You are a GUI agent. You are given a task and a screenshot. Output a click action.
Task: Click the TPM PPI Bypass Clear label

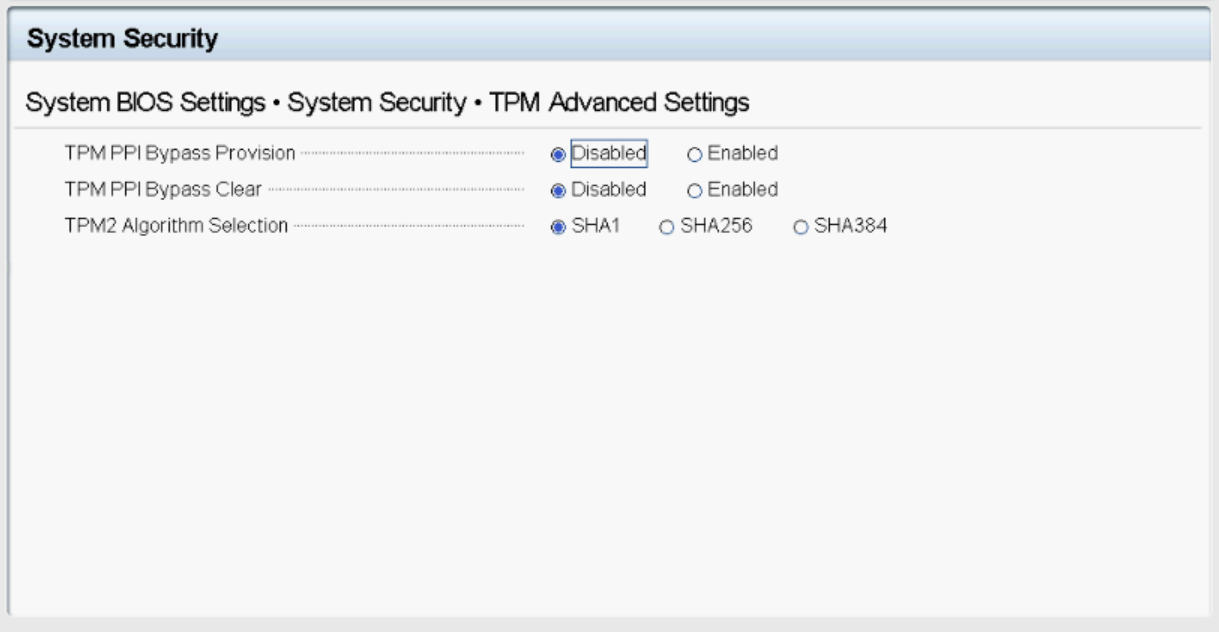tap(163, 190)
